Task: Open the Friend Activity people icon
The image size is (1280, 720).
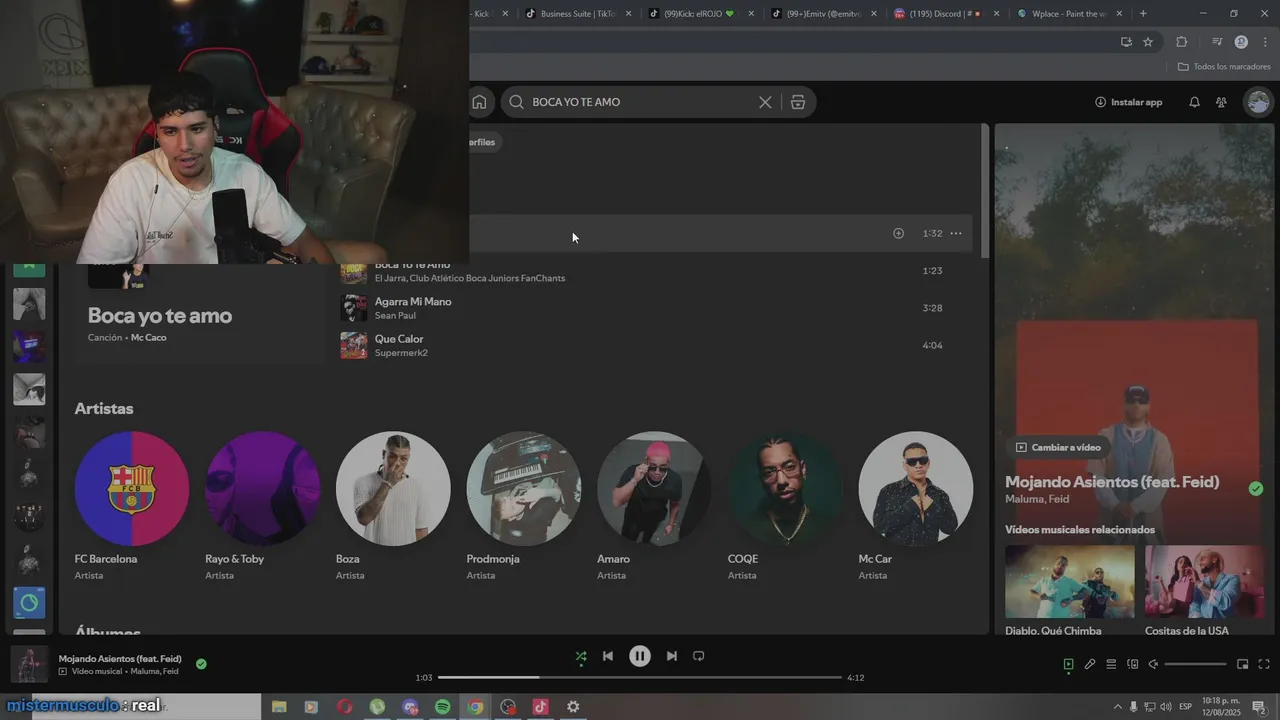Action: click(1221, 102)
